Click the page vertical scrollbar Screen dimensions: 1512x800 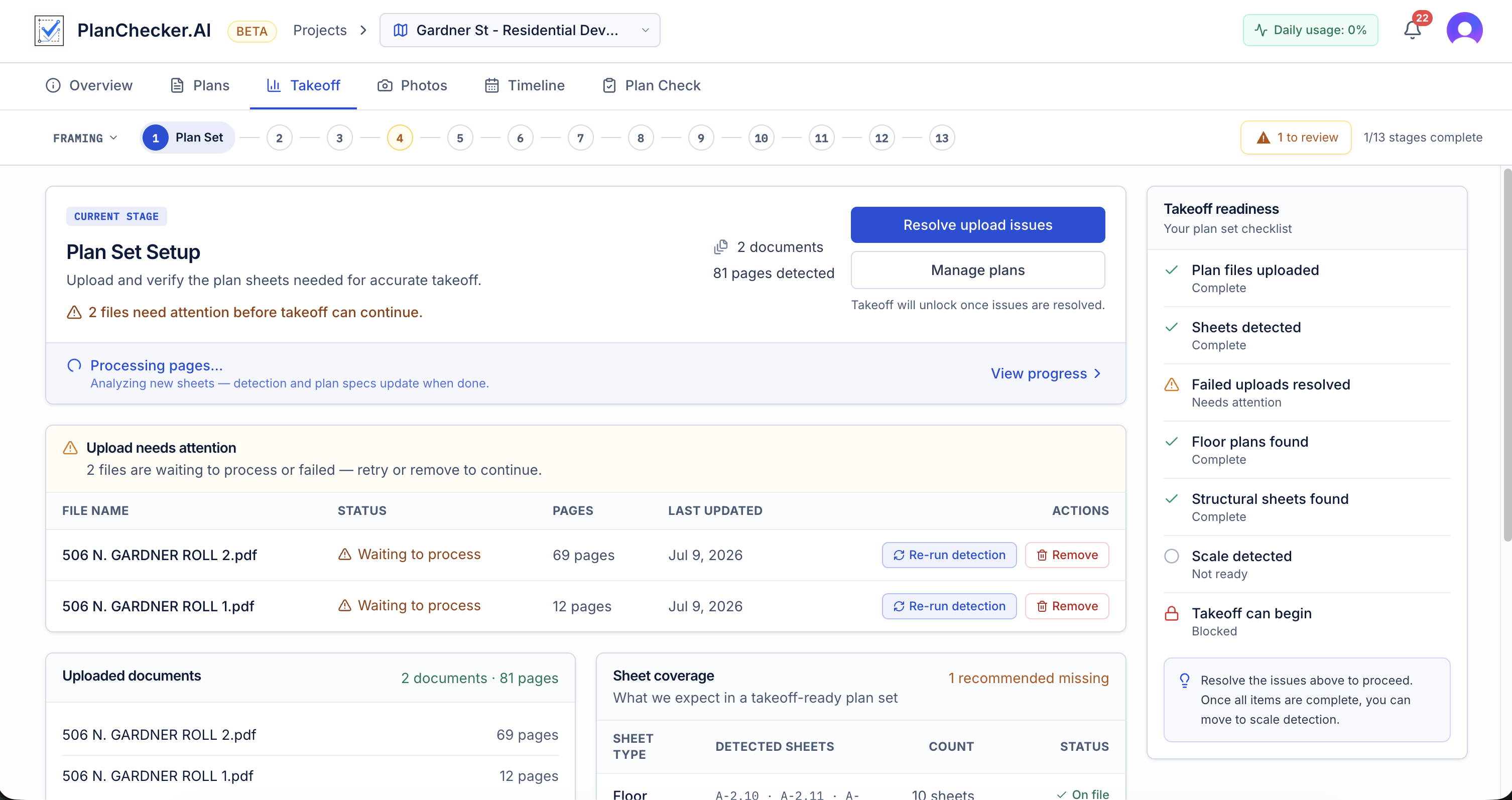pyautogui.click(x=1506, y=355)
